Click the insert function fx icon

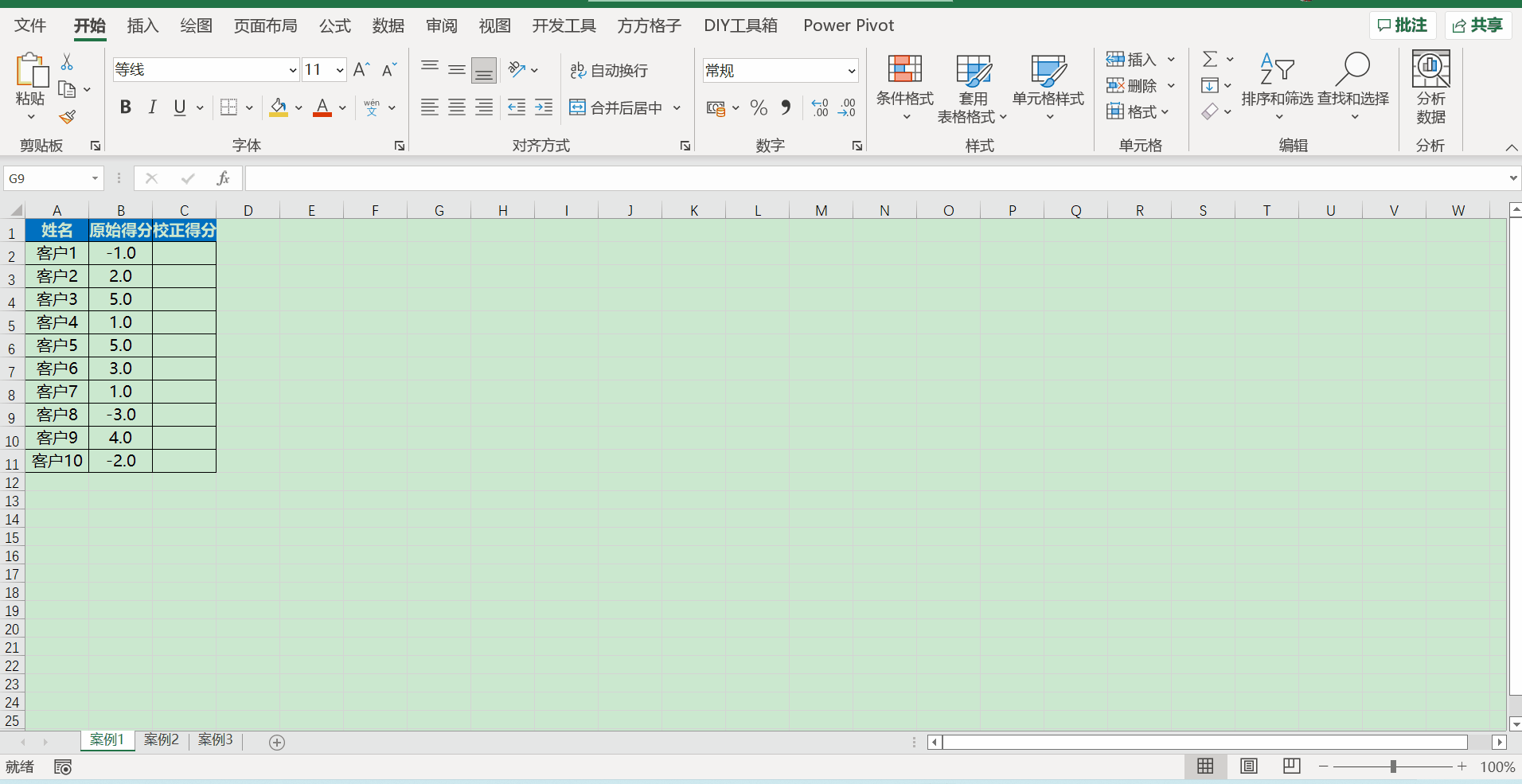tap(223, 178)
